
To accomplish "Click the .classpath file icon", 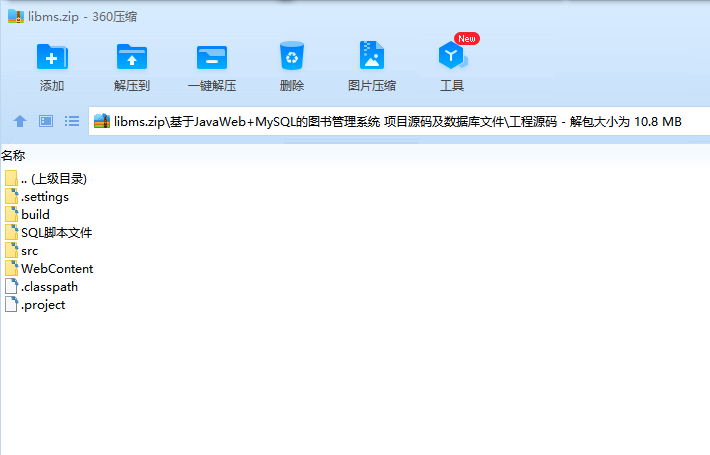I will [x=11, y=286].
